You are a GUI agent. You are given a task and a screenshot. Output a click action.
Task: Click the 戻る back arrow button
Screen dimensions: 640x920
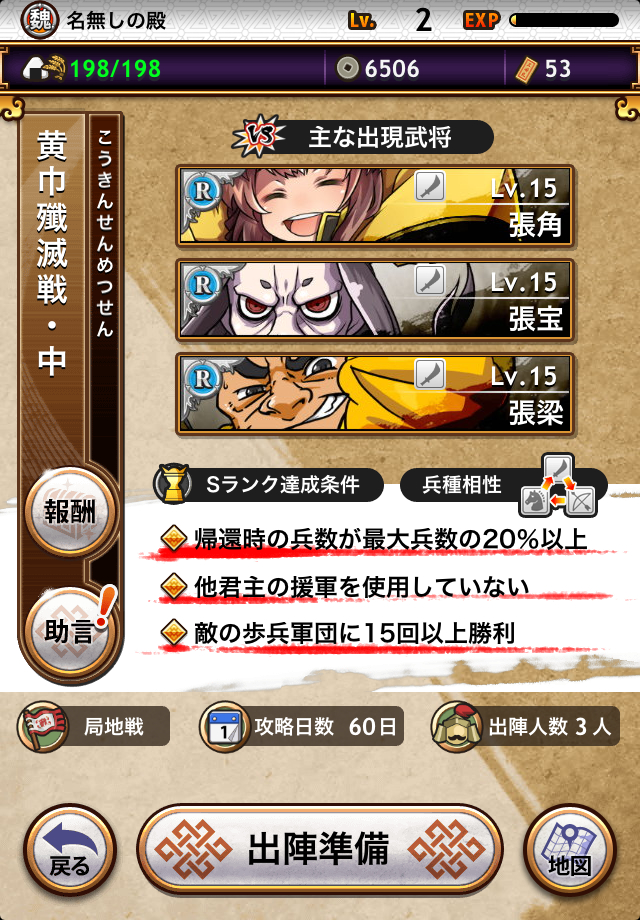pos(70,850)
